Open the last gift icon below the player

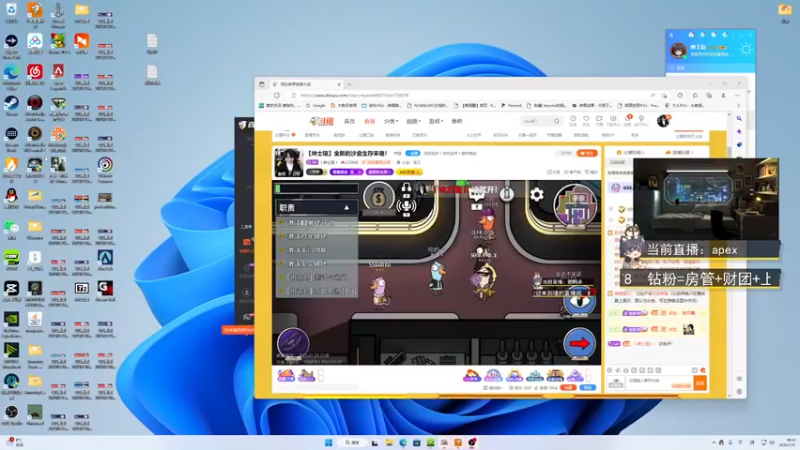point(575,376)
